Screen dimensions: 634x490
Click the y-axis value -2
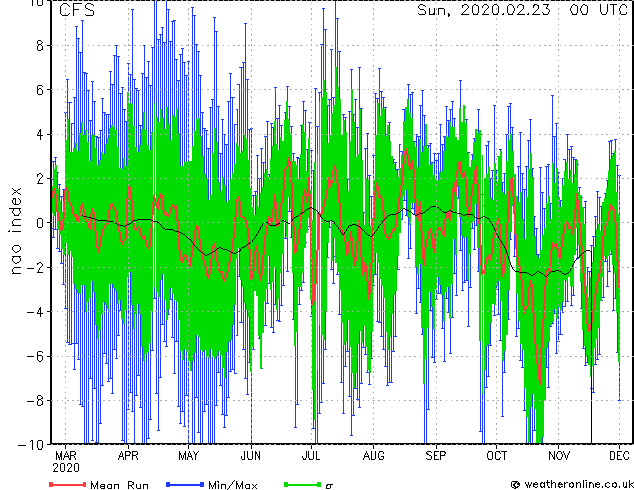[35, 267]
